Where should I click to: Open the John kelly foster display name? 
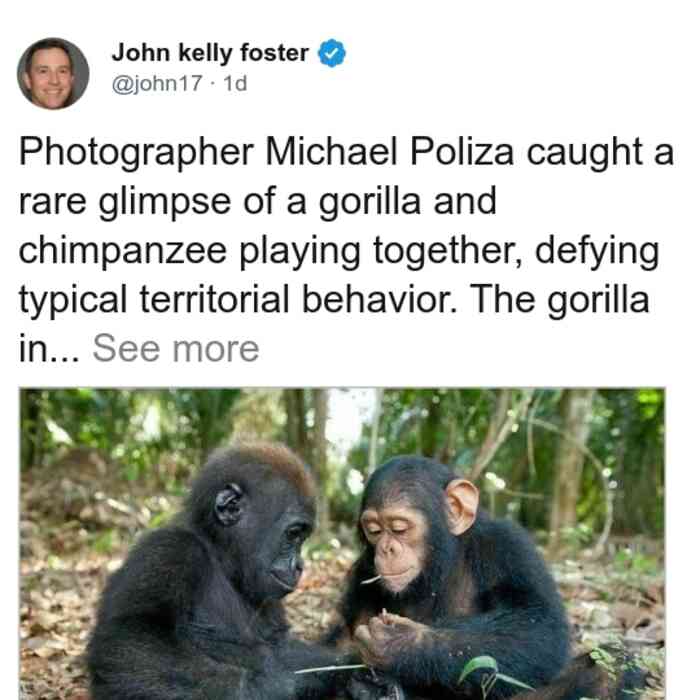210,53
